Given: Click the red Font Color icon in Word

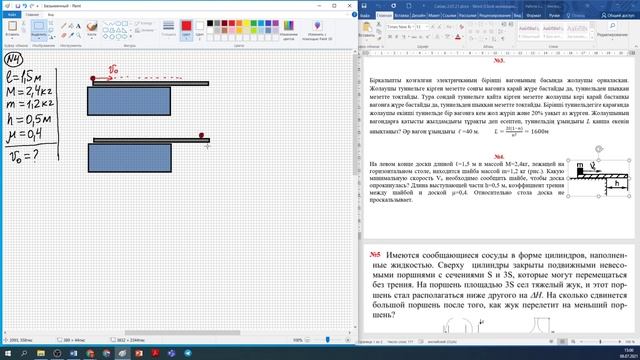Looking at the screenshot, I should point(458,37).
